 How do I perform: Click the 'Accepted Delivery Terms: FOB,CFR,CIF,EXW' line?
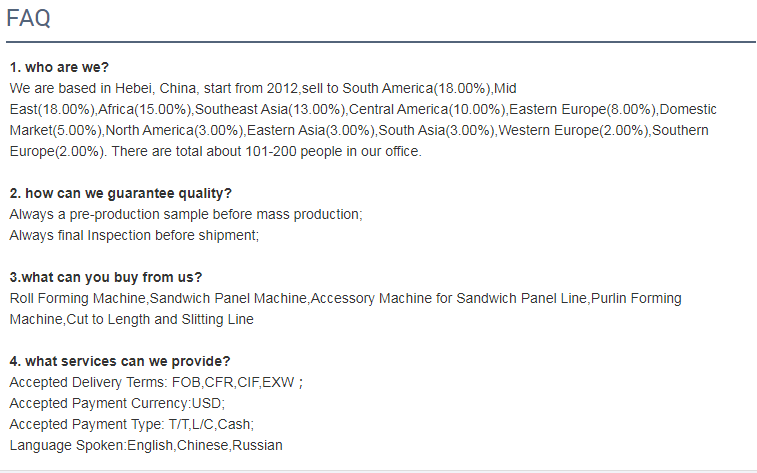click(156, 382)
